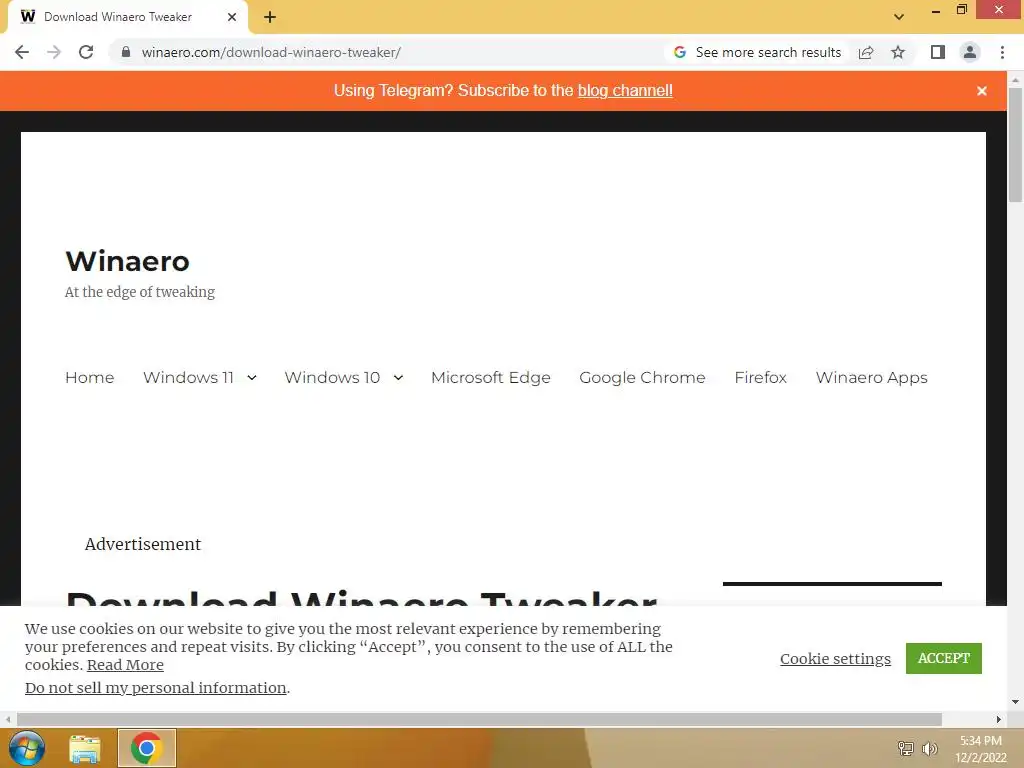1024x768 pixels.
Task: Click the Advertisement label
Action: pos(142,544)
